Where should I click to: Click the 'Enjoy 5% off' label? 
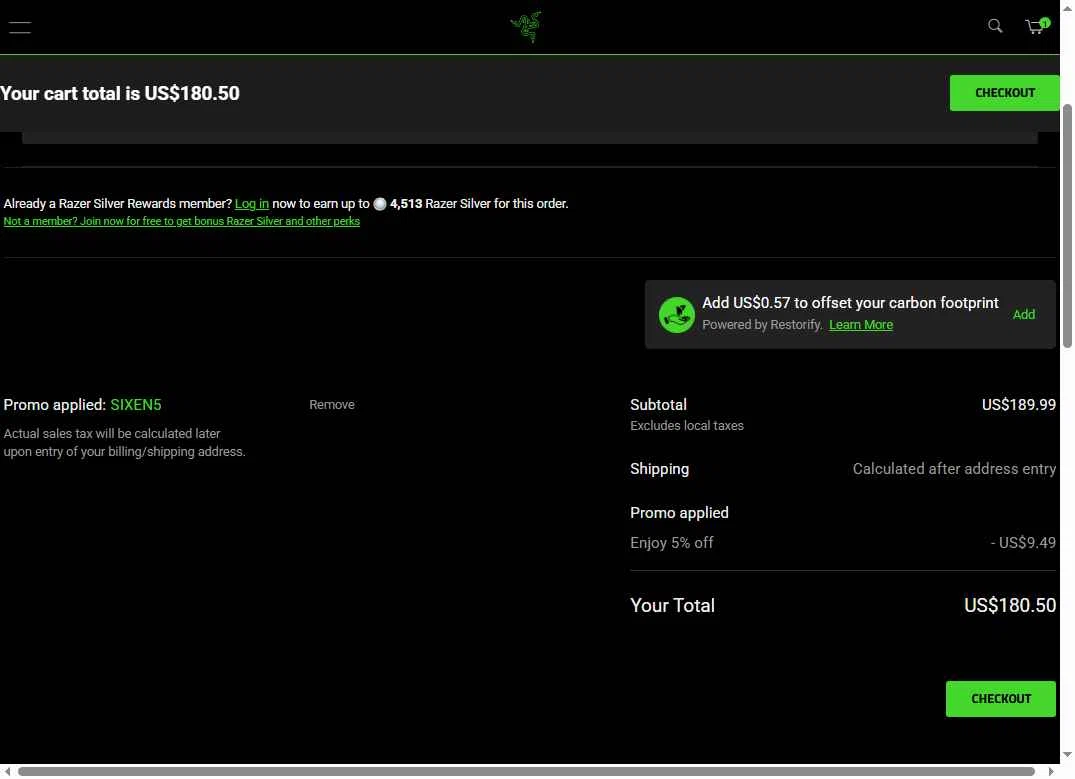(x=671, y=542)
